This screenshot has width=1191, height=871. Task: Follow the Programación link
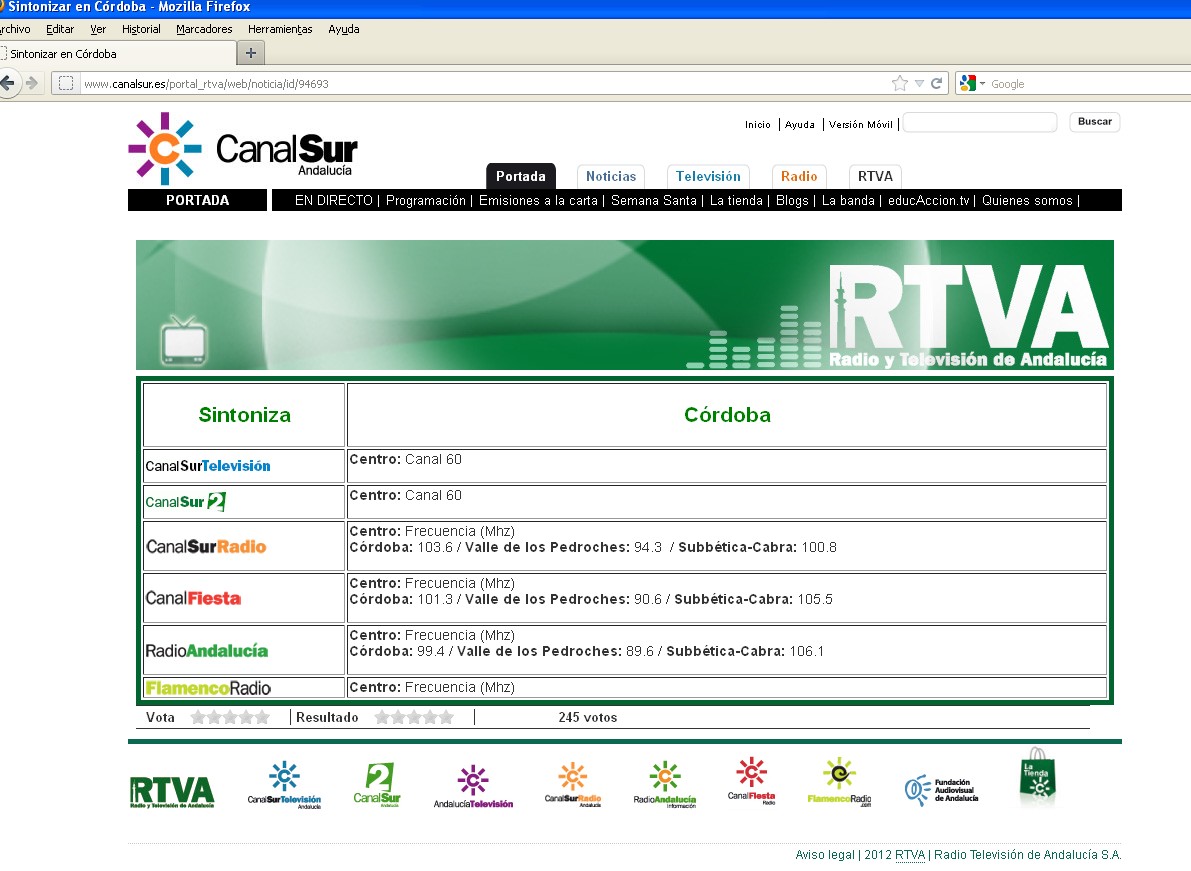point(425,201)
